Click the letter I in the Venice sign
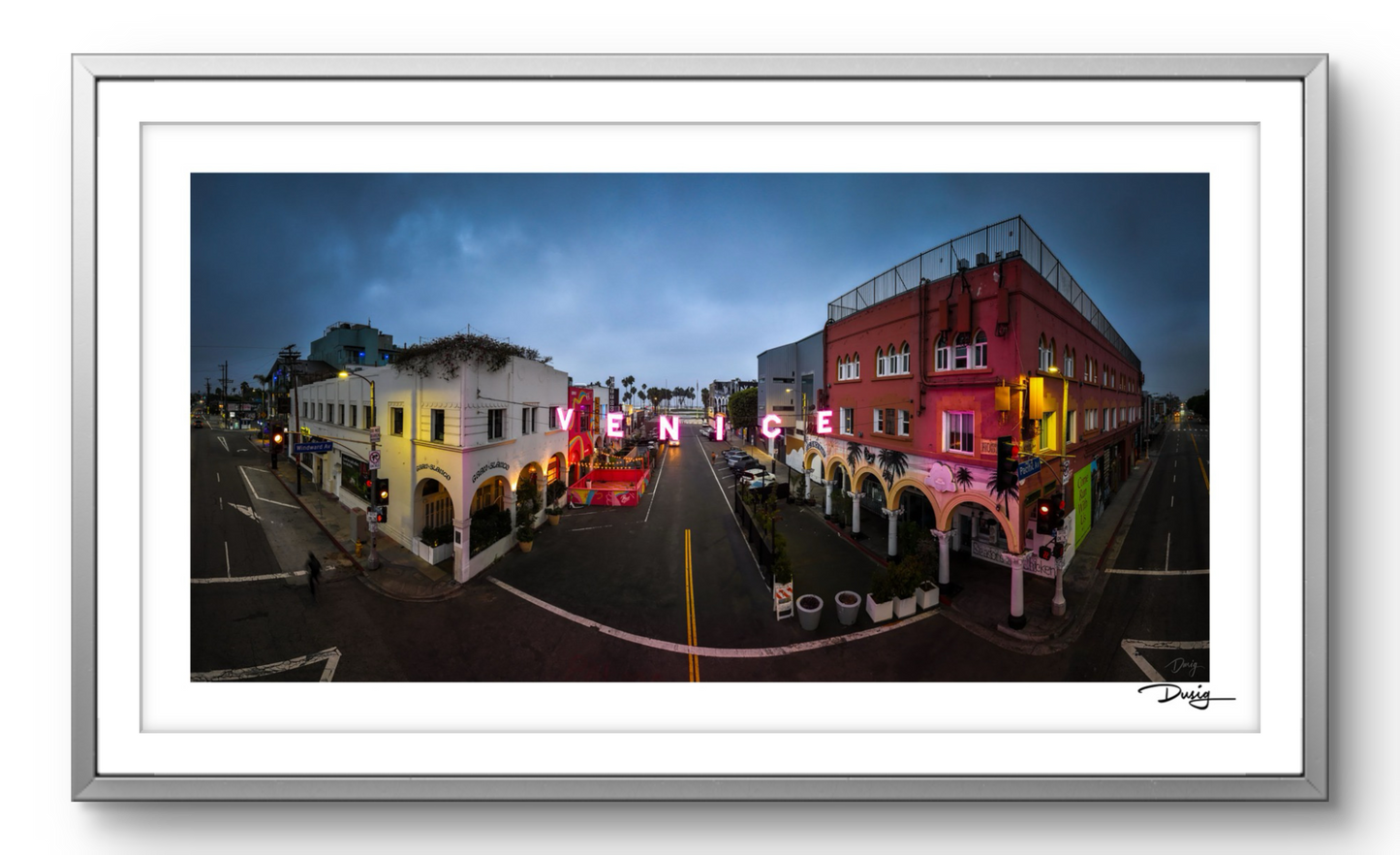 tap(719, 427)
